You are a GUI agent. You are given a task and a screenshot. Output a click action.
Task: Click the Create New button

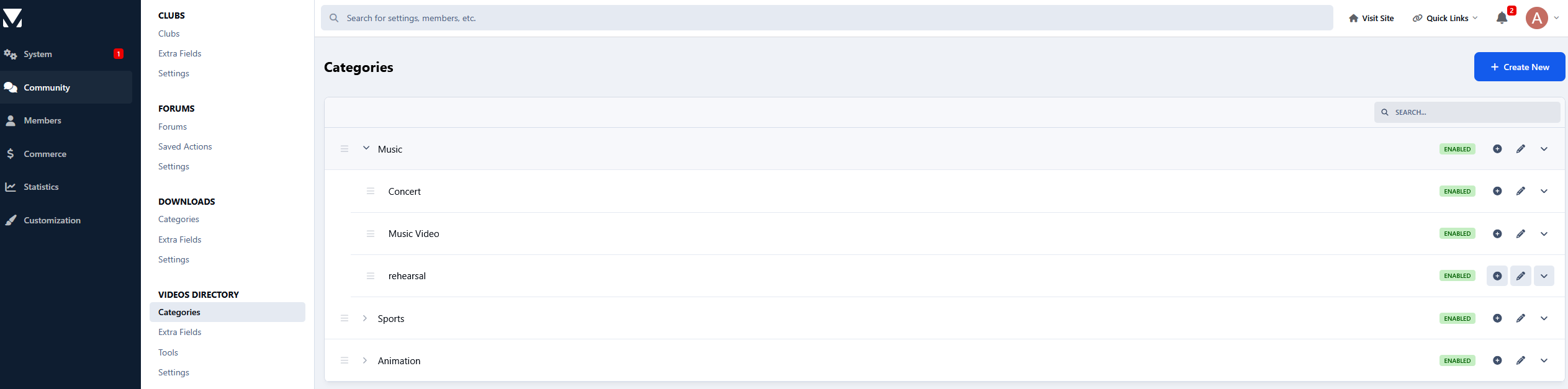click(1519, 67)
